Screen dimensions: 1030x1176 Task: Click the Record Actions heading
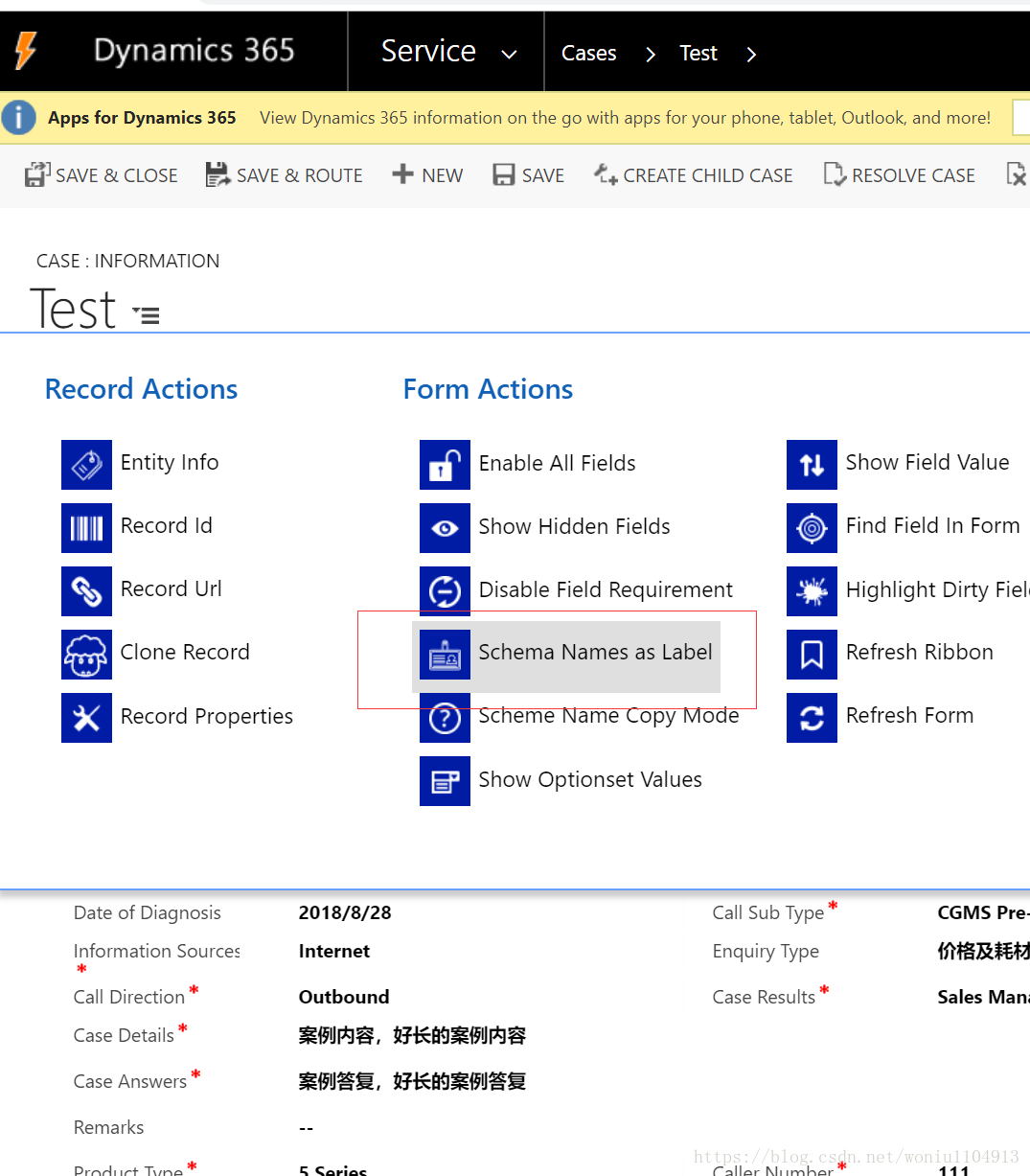pos(141,388)
